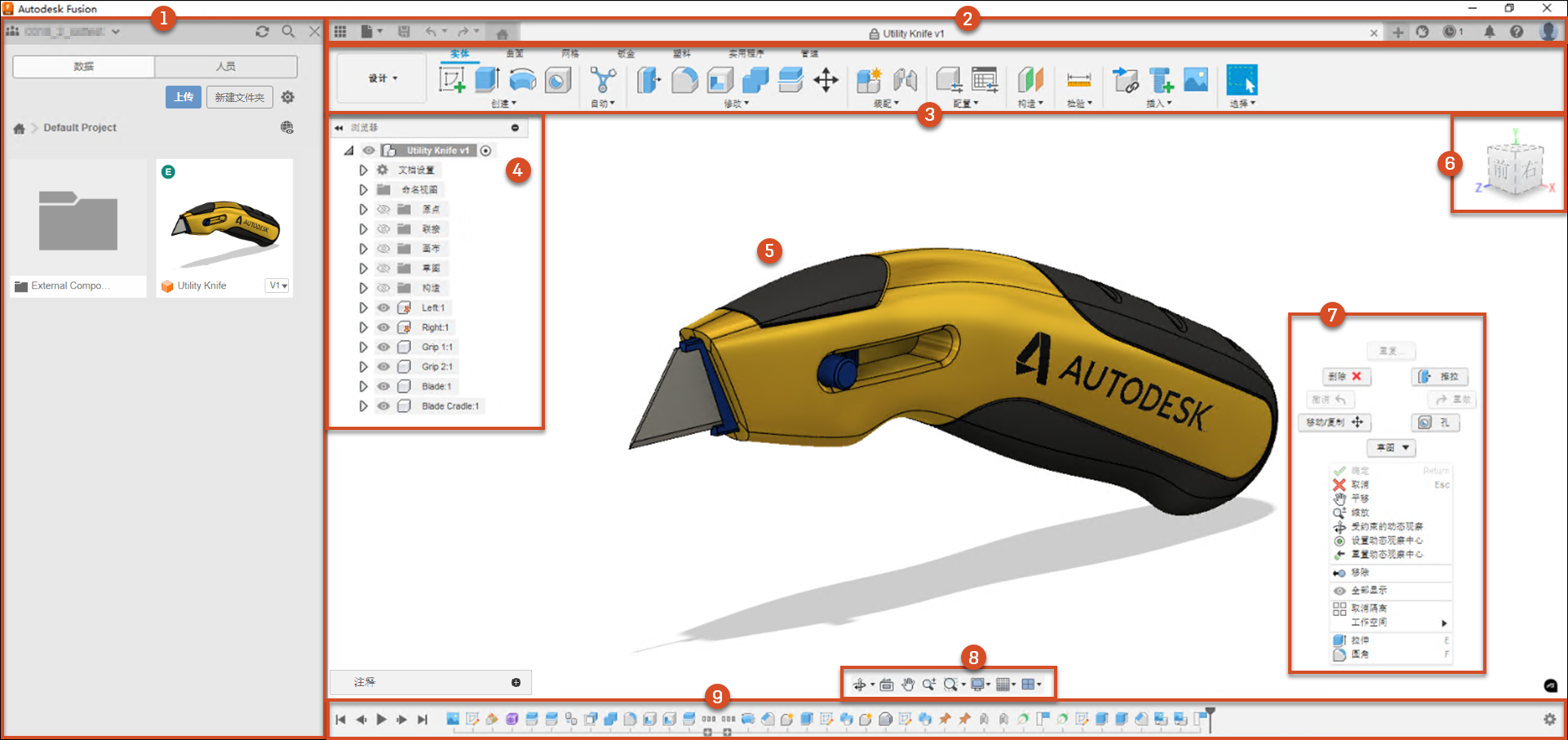
Task: Launch the Automated Modeling tool icon
Action: coord(603,80)
